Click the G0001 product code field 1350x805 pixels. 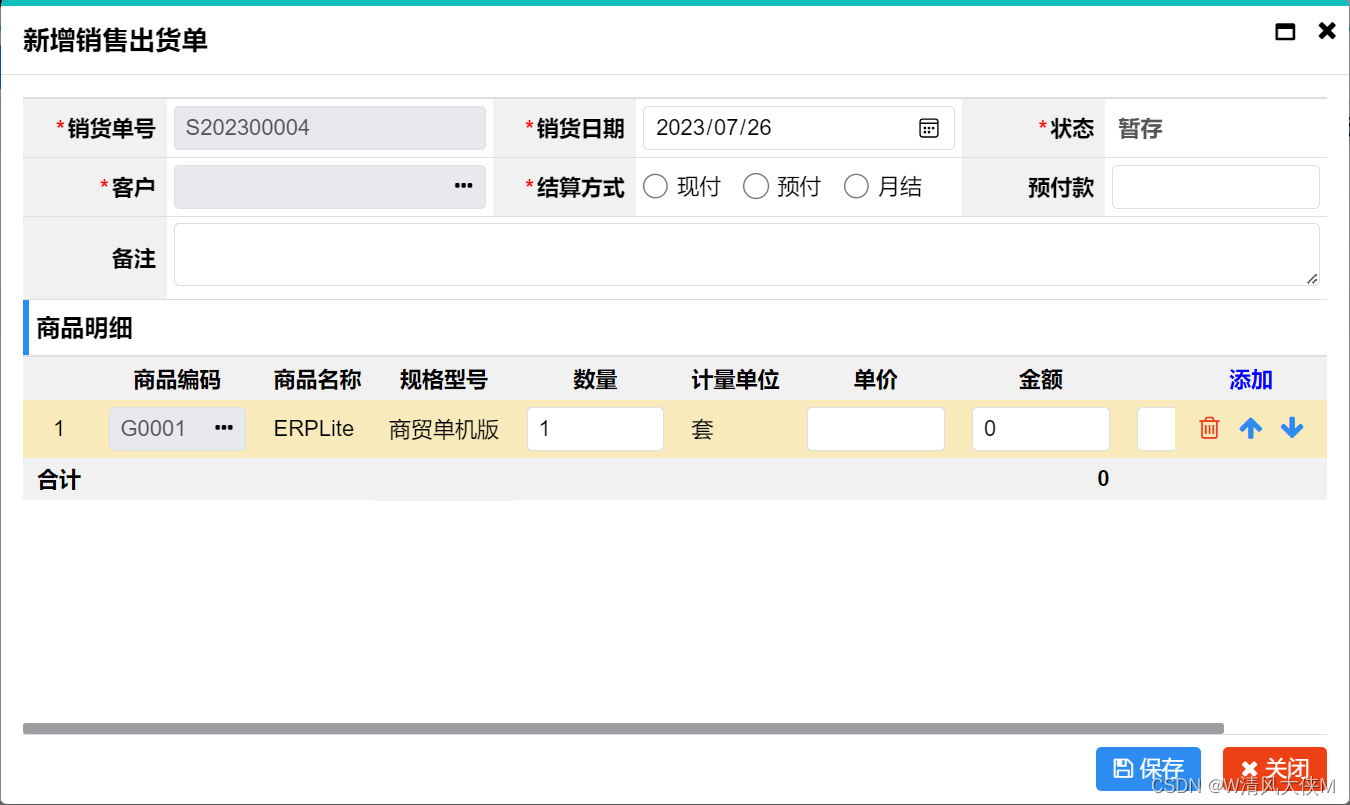point(177,429)
